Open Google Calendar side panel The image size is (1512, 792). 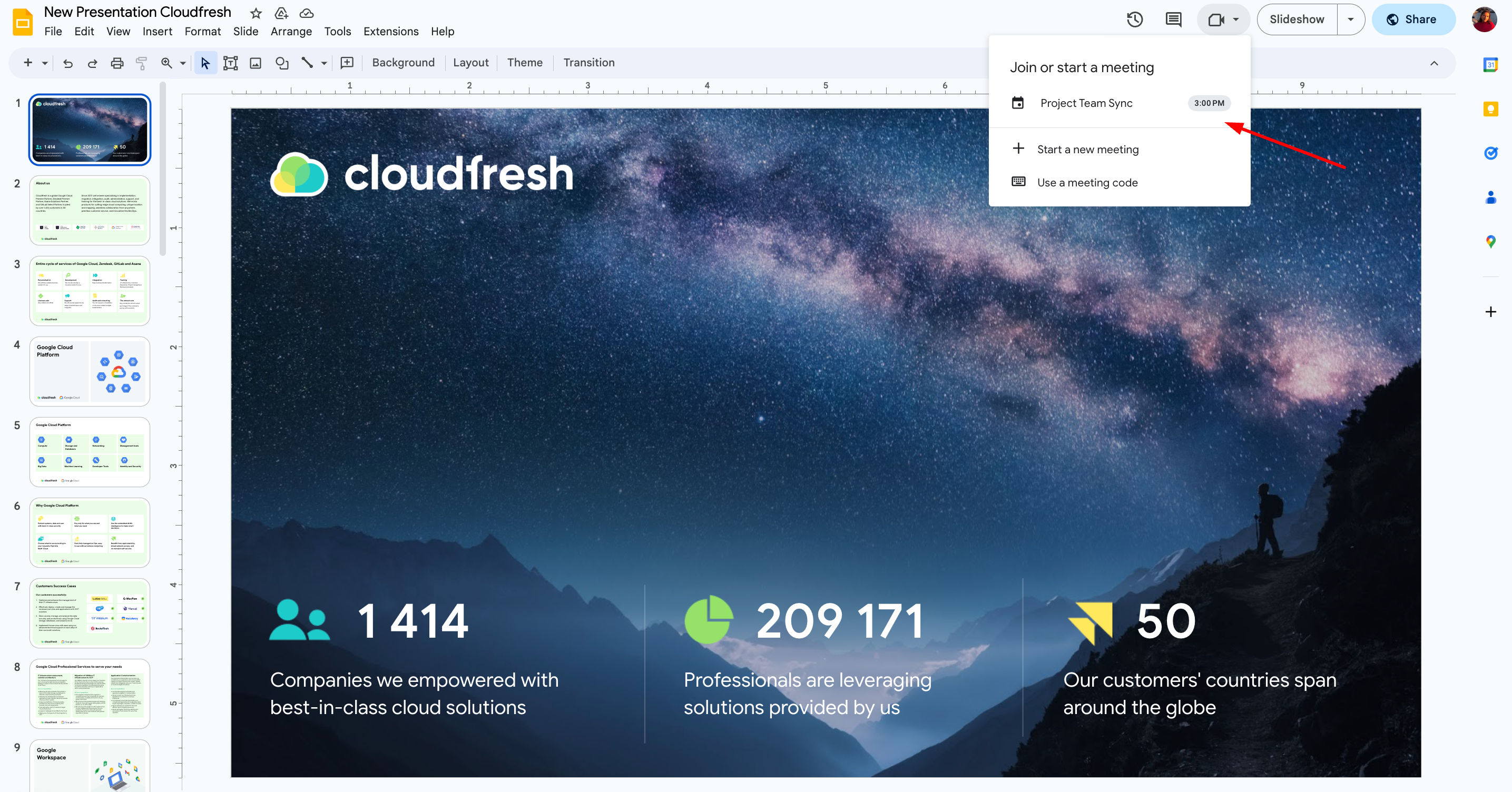pos(1490,65)
